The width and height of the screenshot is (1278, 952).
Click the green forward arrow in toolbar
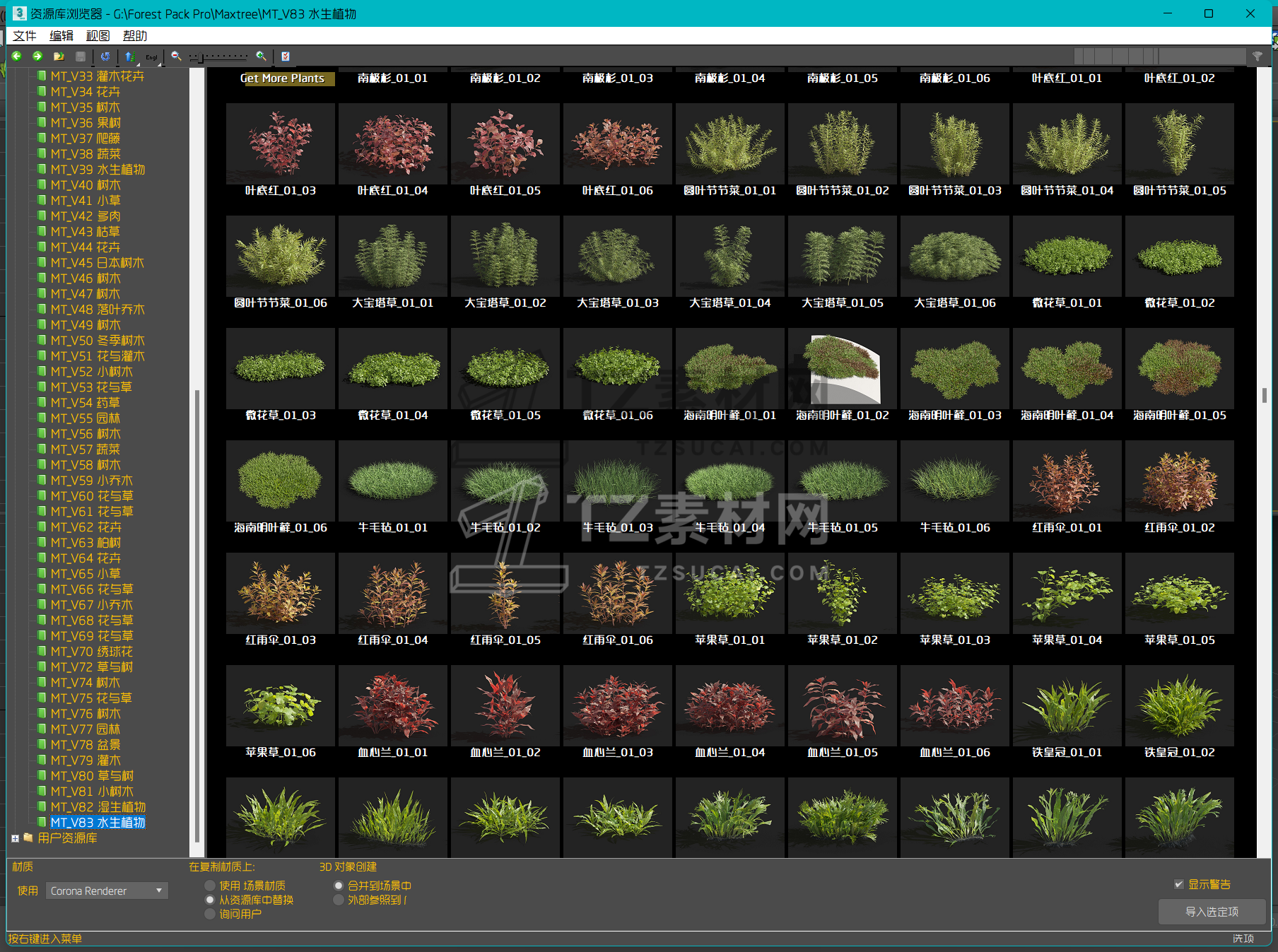[x=37, y=57]
